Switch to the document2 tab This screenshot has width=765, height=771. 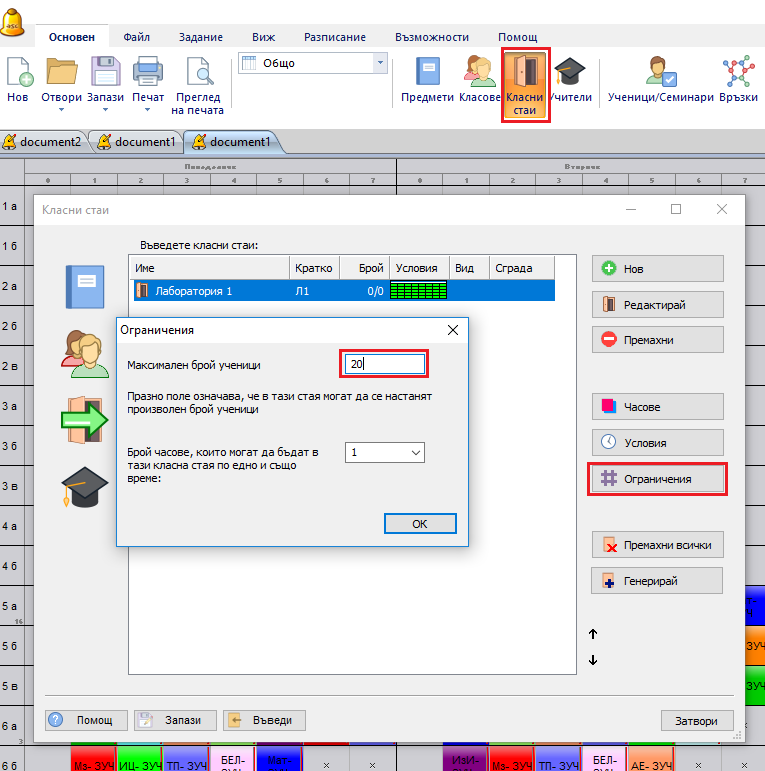46,142
